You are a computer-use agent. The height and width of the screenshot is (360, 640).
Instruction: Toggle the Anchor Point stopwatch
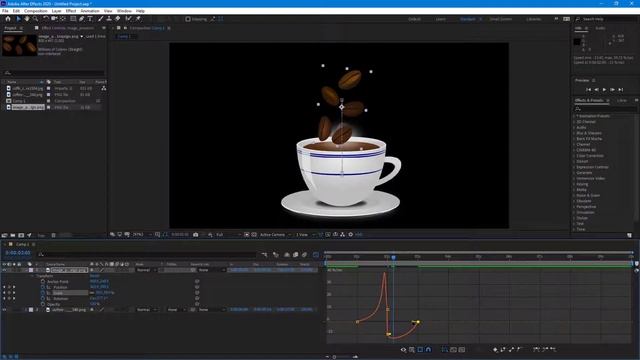tap(43, 282)
